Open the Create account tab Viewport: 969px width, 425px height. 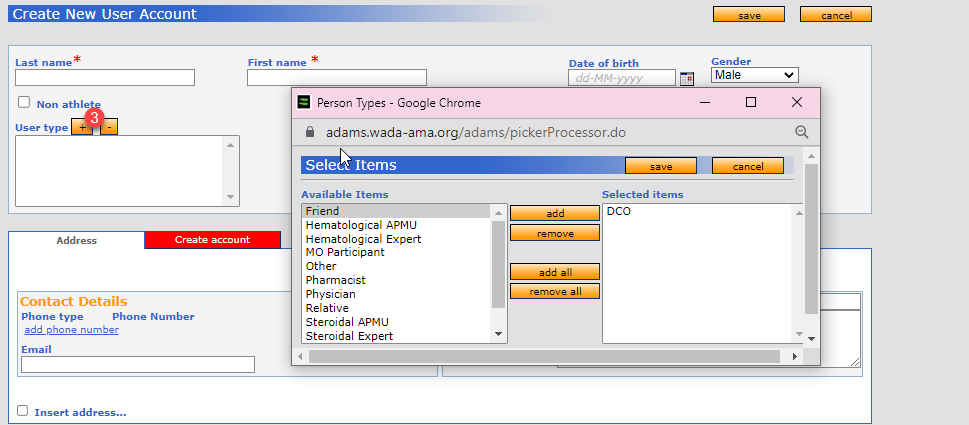pos(213,240)
